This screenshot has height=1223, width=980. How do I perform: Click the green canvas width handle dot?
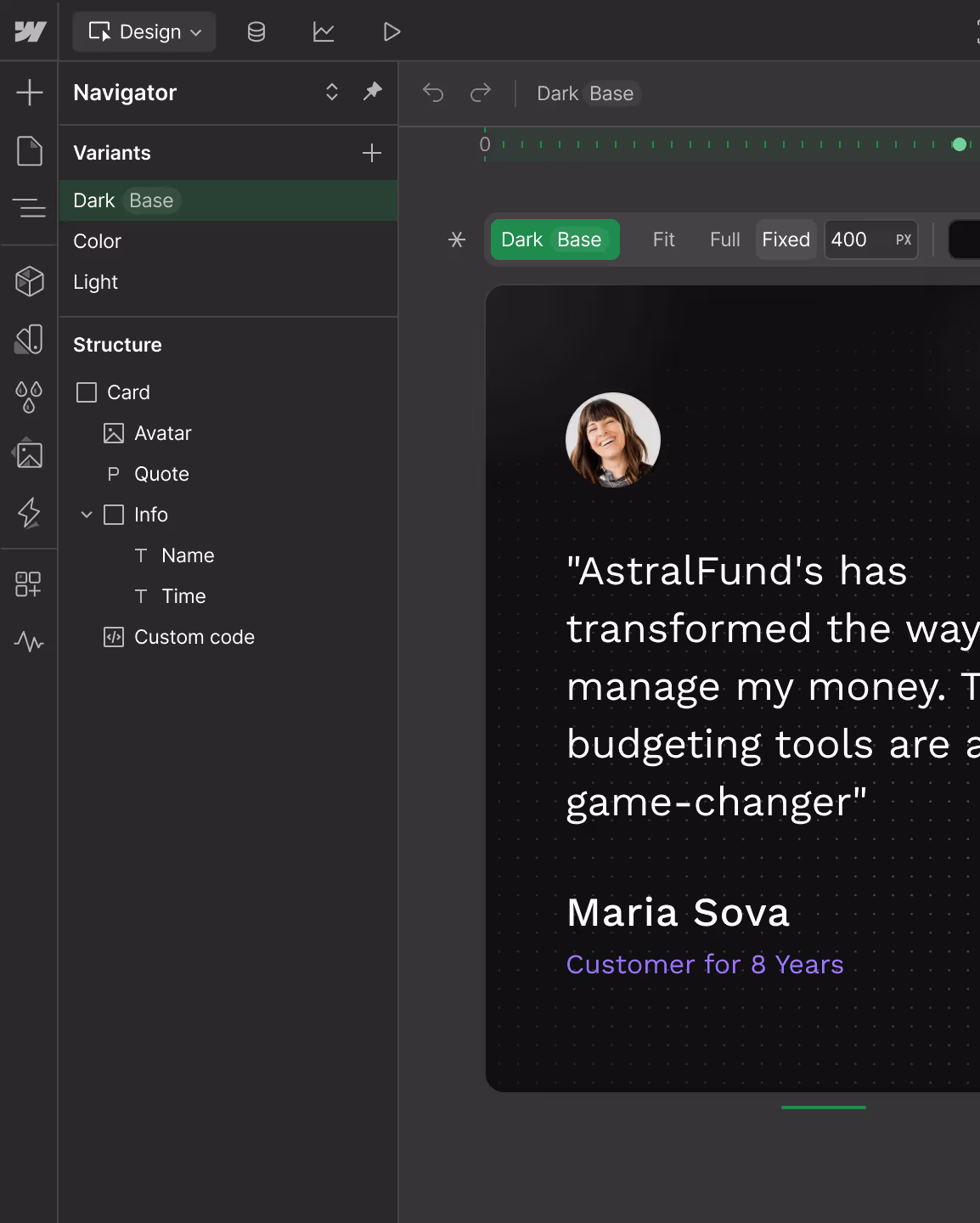pos(960,144)
